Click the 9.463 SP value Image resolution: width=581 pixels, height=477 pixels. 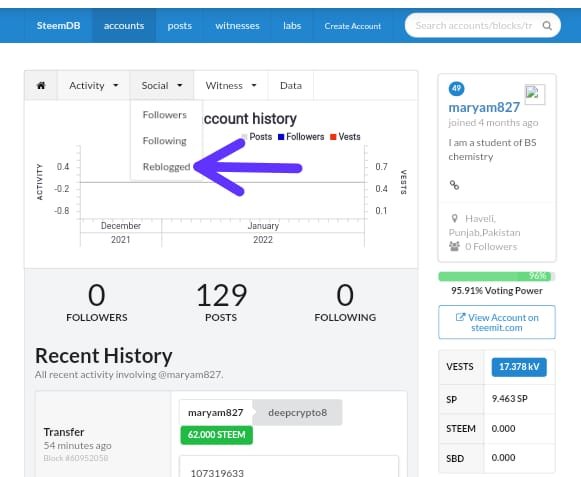pos(509,399)
